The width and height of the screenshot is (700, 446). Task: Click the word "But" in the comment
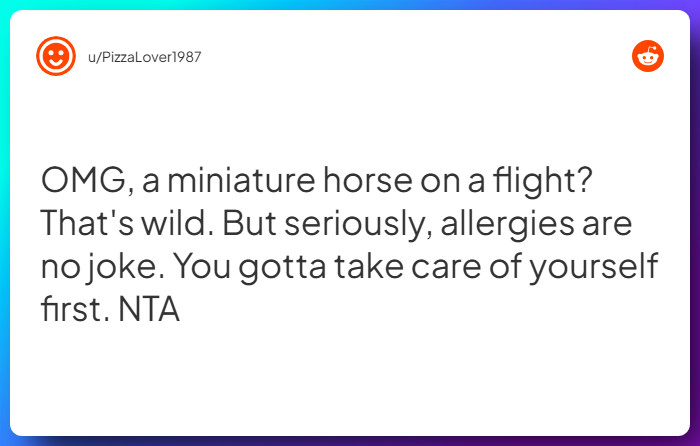coord(249,223)
